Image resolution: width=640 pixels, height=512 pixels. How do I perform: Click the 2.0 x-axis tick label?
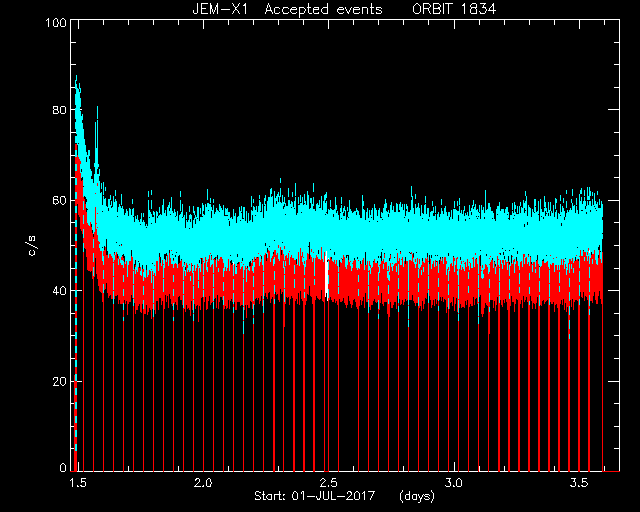pos(203,483)
